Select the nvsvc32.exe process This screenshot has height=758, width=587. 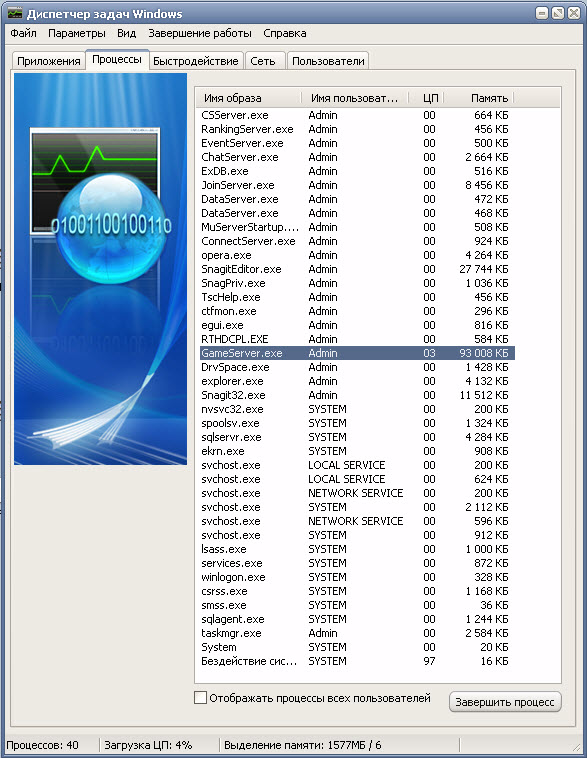tap(357, 409)
